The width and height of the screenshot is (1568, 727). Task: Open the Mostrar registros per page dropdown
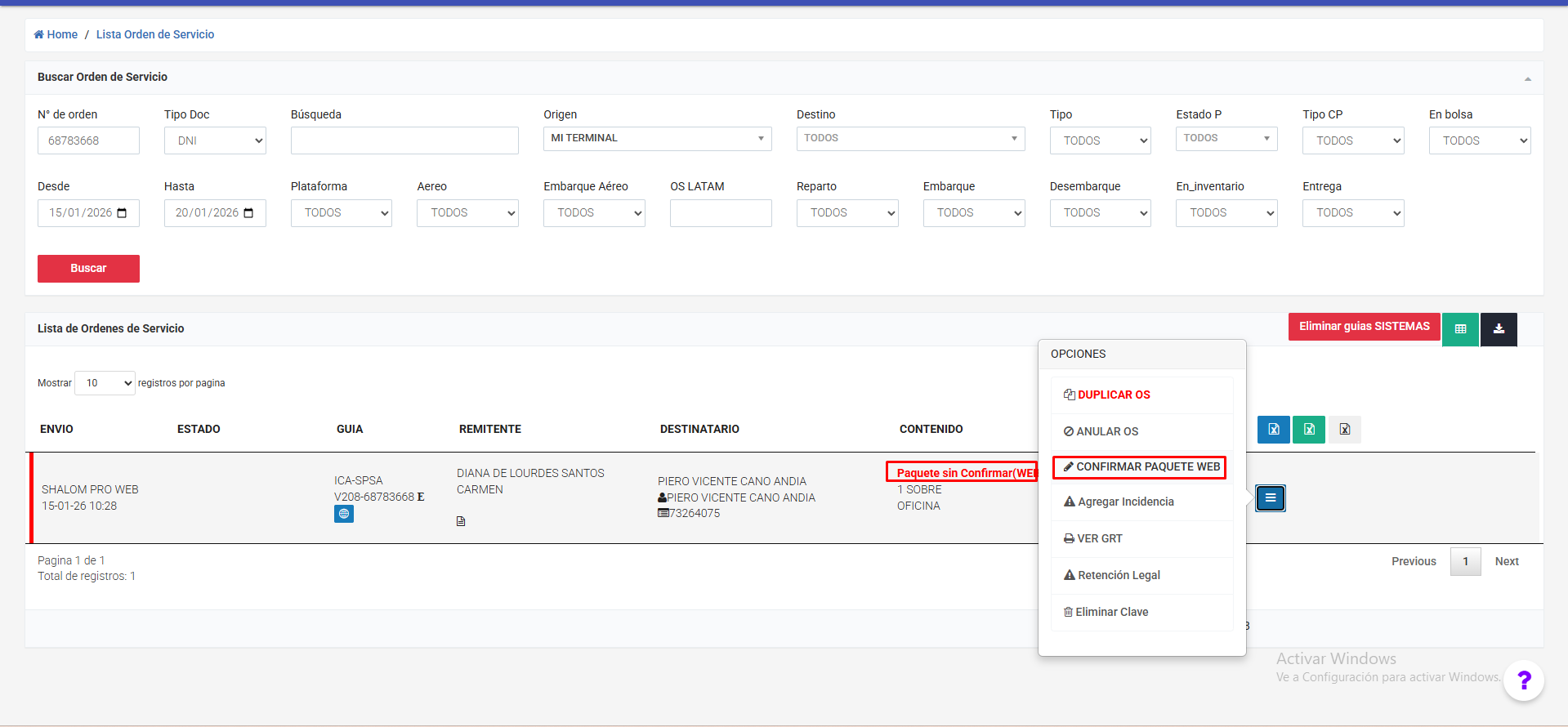[105, 383]
